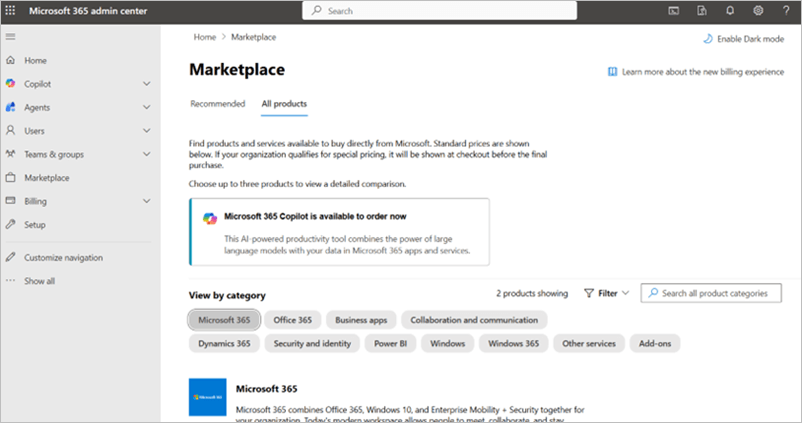Click Customize navigation in sidebar
Viewport: 802px width, 423px height.
(x=63, y=257)
